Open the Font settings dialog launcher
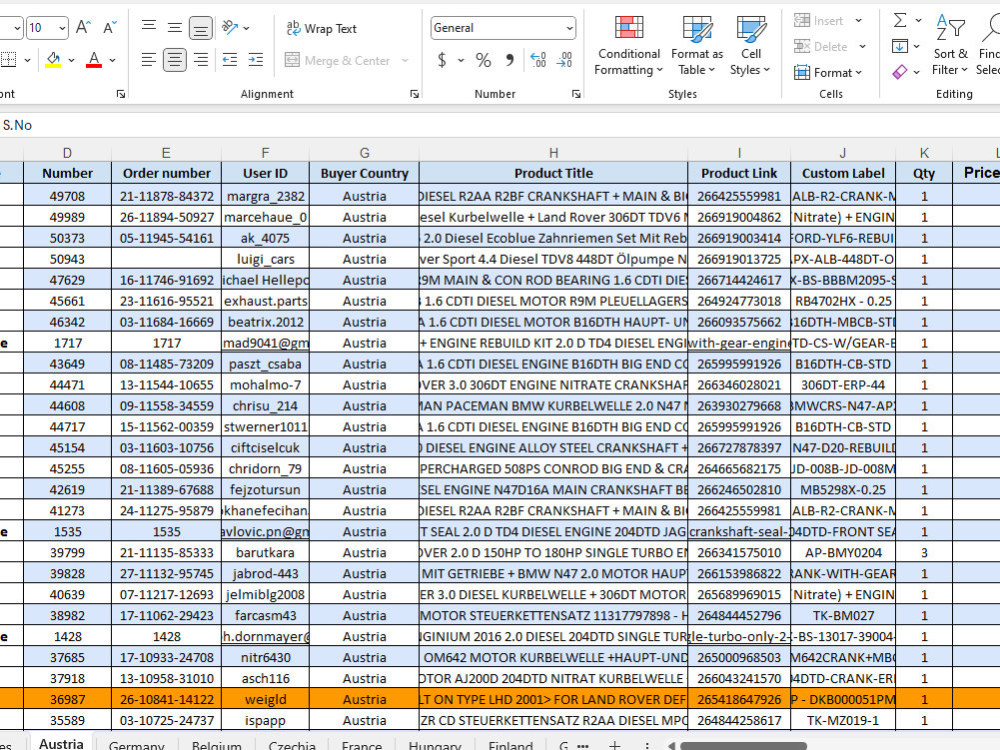Image resolution: width=1000 pixels, height=750 pixels. point(121,94)
